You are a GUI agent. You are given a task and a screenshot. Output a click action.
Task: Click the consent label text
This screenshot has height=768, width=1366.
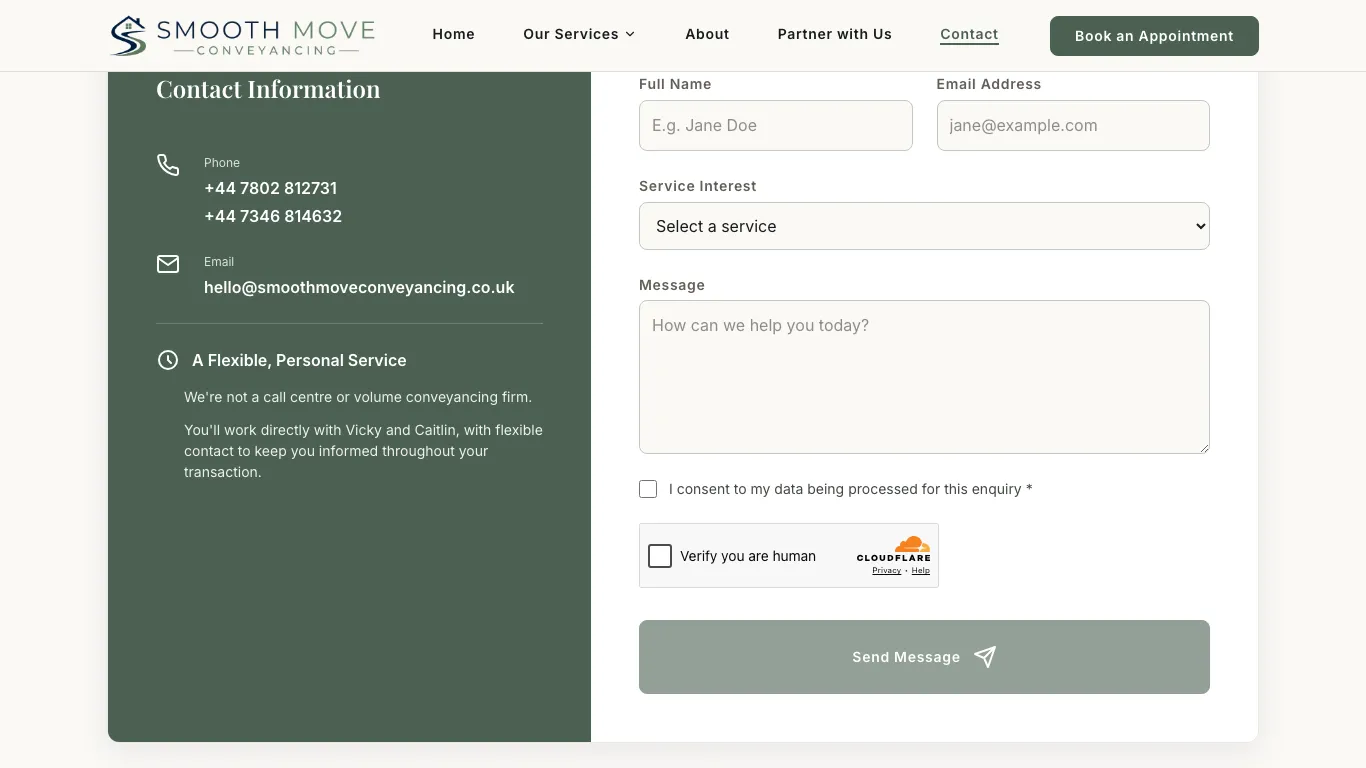(850, 489)
